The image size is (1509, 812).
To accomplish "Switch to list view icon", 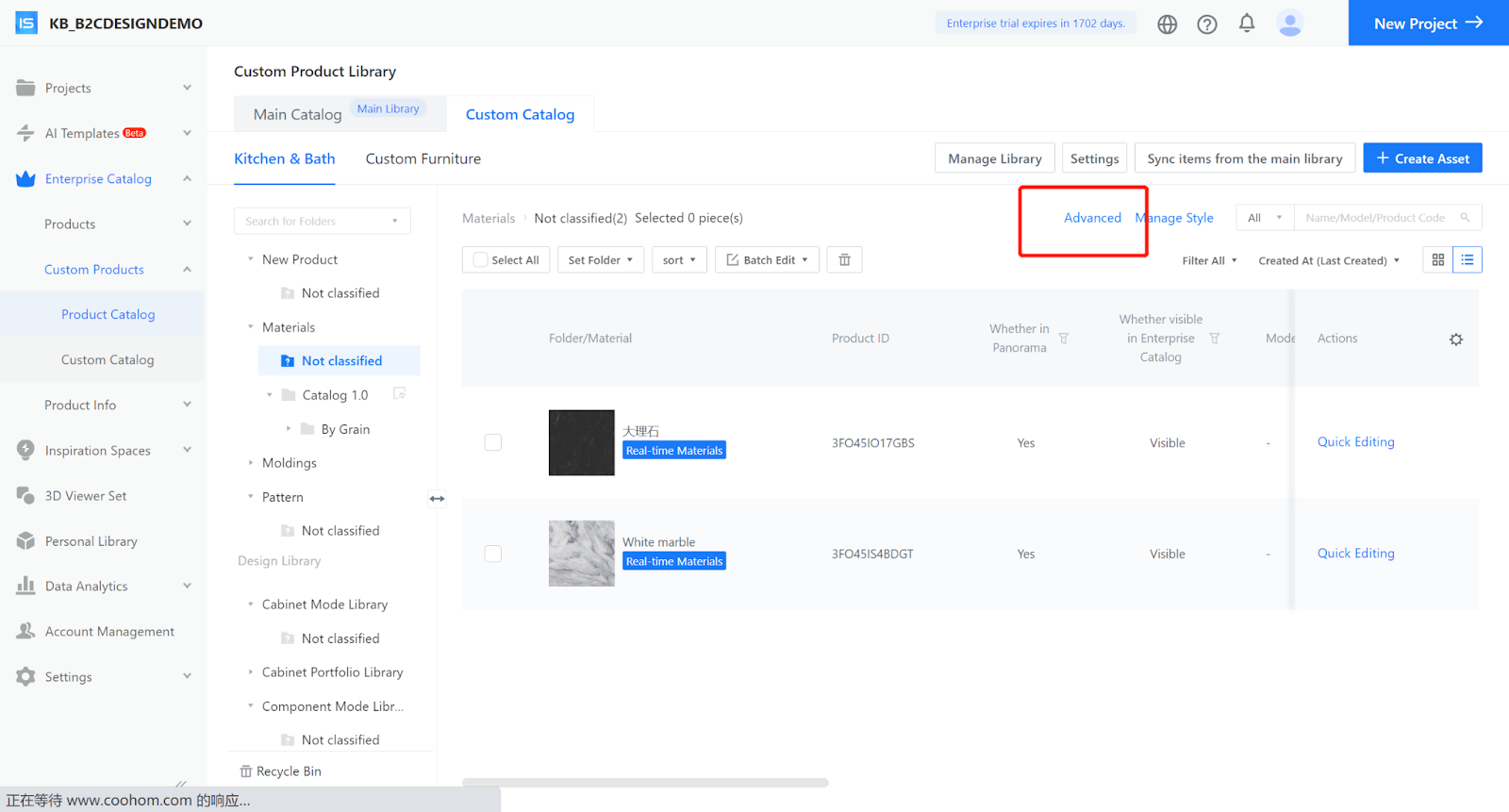I will point(1467,260).
